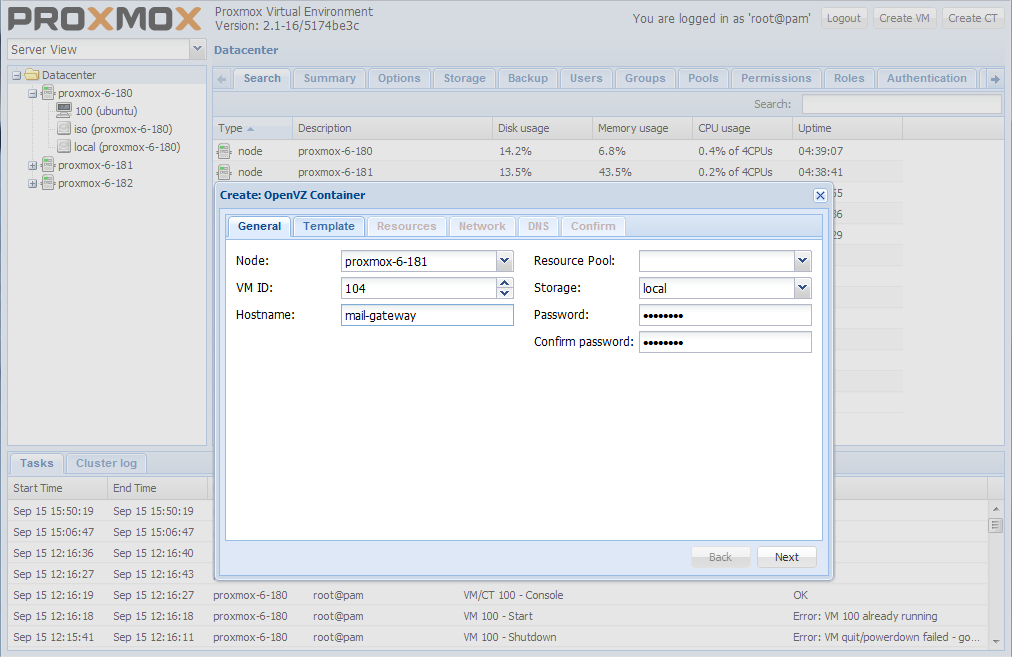Sort tasks by Start Time column
Screen dimensions: 1012x657
[57, 489]
